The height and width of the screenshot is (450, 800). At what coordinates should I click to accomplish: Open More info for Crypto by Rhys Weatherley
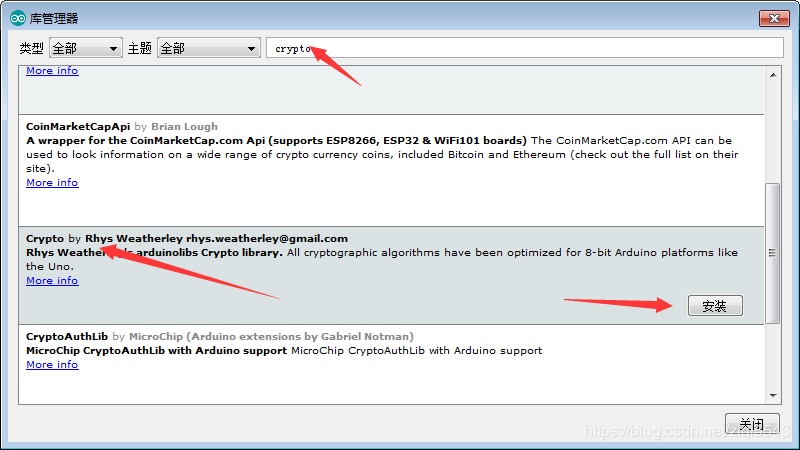pos(52,281)
